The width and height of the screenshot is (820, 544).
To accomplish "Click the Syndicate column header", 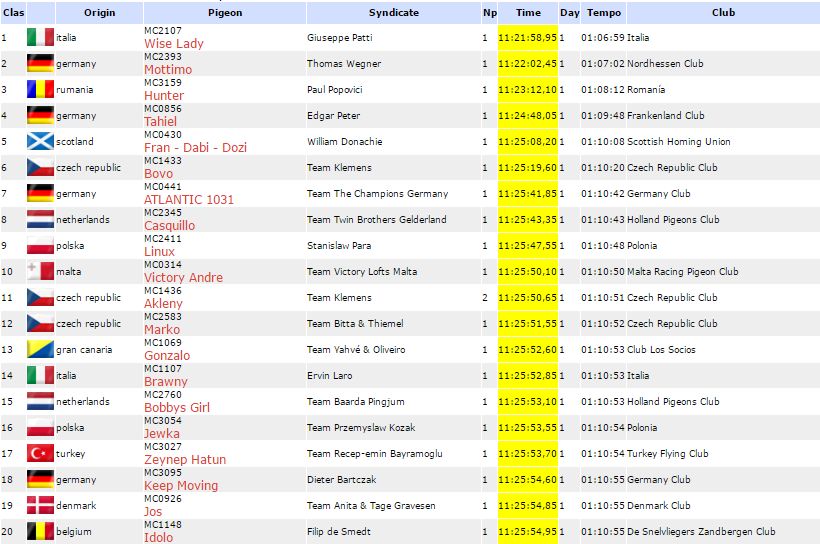I will 394,13.
